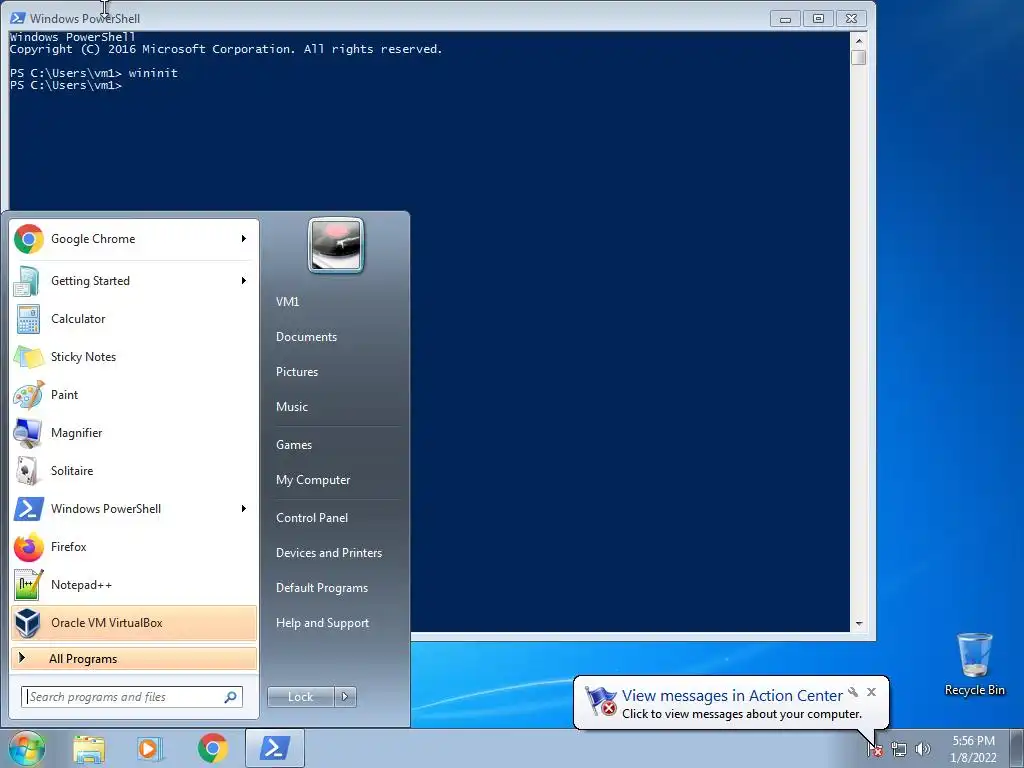Click the volume speaker tray icon
Screen dimensions: 1024x768
pyautogui.click(x=923, y=750)
